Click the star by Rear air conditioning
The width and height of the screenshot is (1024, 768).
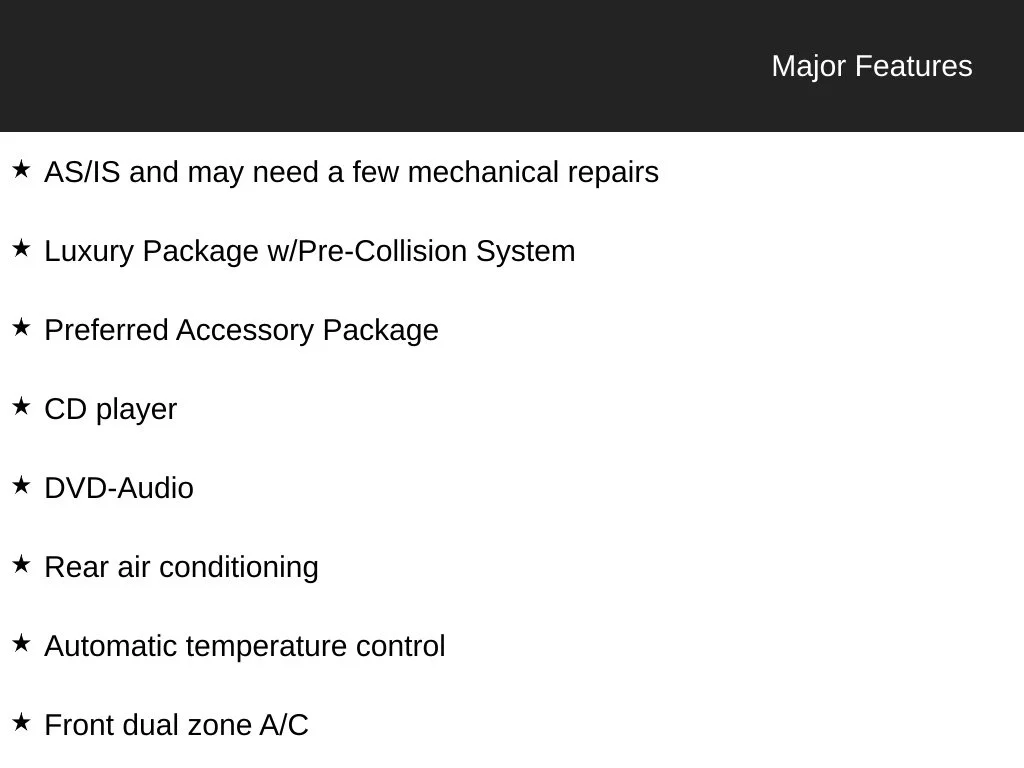(x=21, y=564)
